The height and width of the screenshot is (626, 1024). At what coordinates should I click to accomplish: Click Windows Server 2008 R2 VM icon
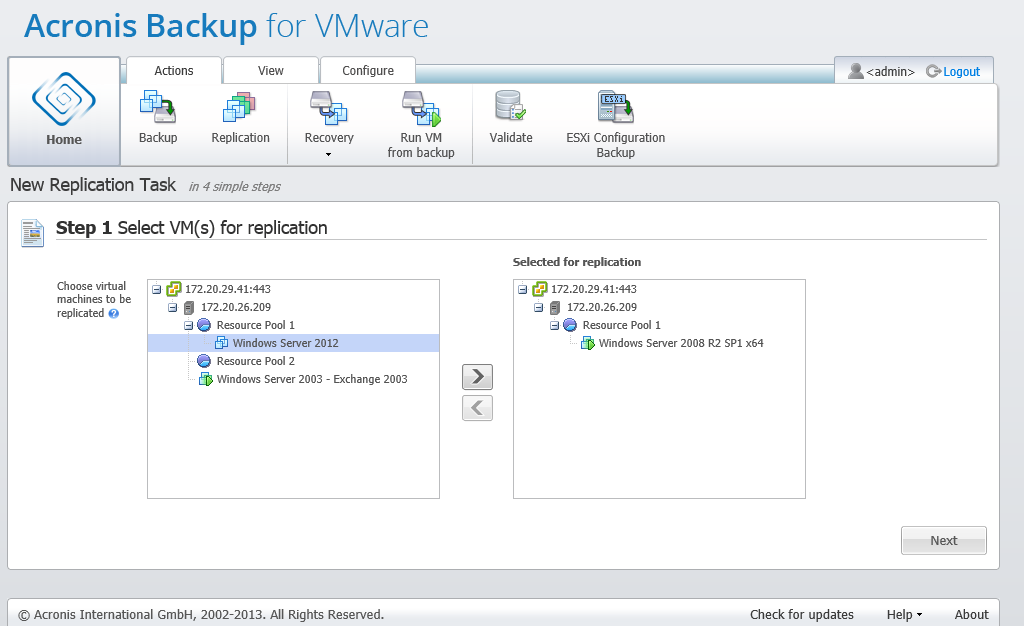coord(588,343)
